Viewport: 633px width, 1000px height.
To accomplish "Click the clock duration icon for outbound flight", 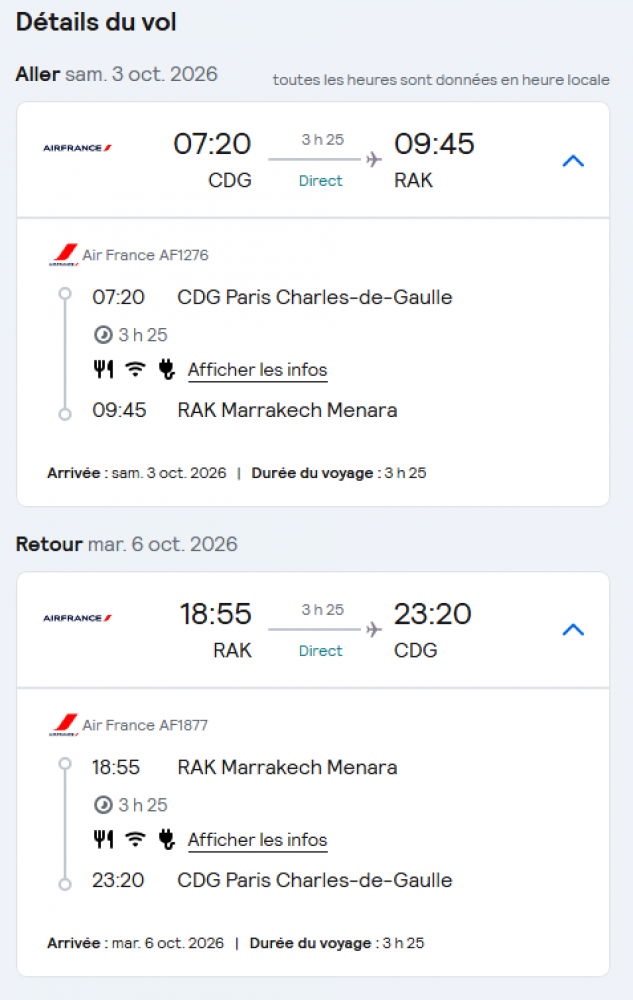I will (102, 334).
